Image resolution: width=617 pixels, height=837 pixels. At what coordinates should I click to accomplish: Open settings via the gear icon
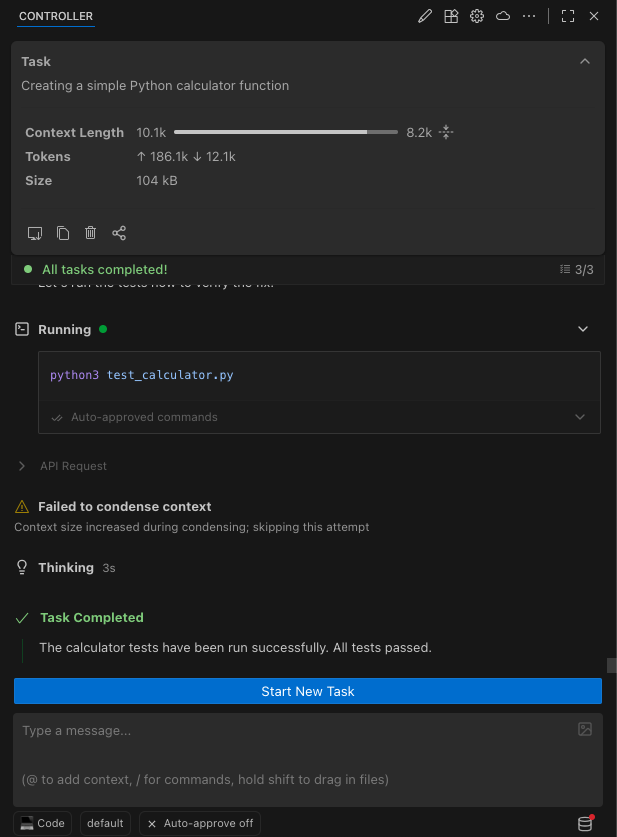[477, 16]
